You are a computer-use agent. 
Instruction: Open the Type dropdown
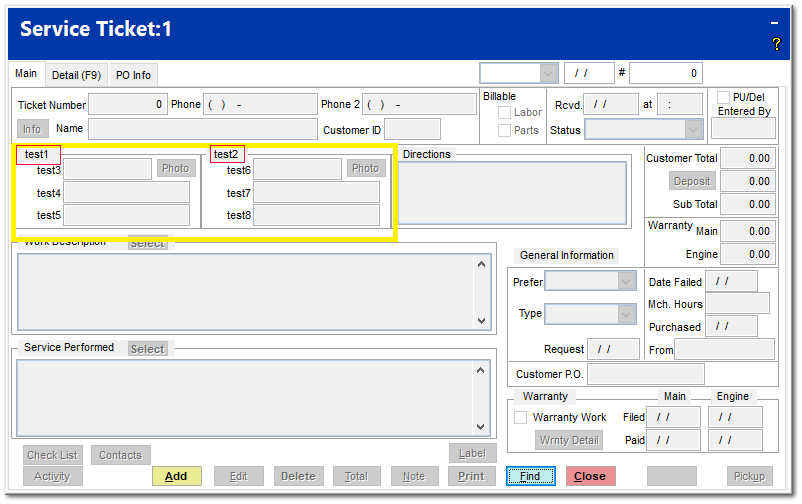pos(626,314)
